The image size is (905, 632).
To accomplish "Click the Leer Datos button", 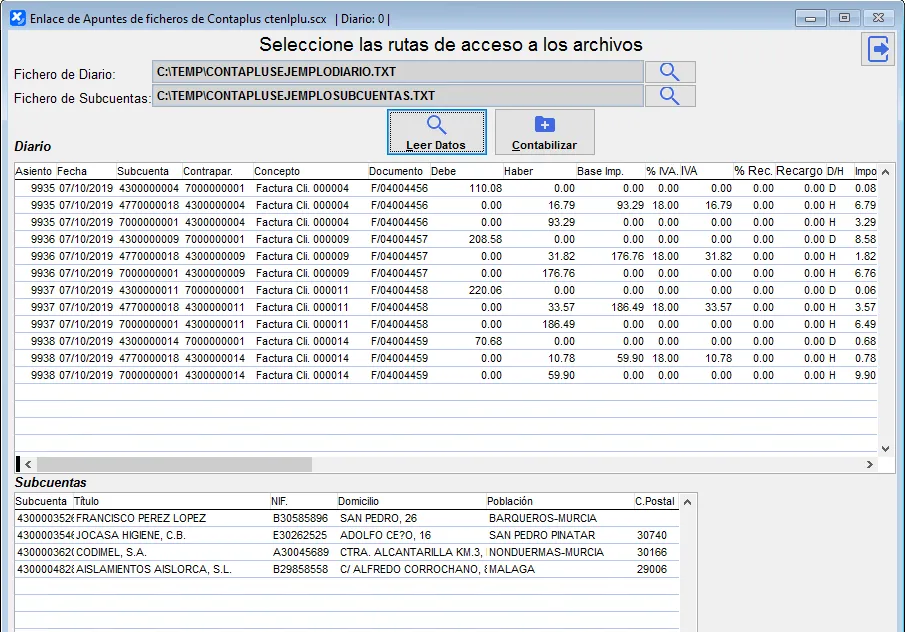I will click(x=436, y=133).
